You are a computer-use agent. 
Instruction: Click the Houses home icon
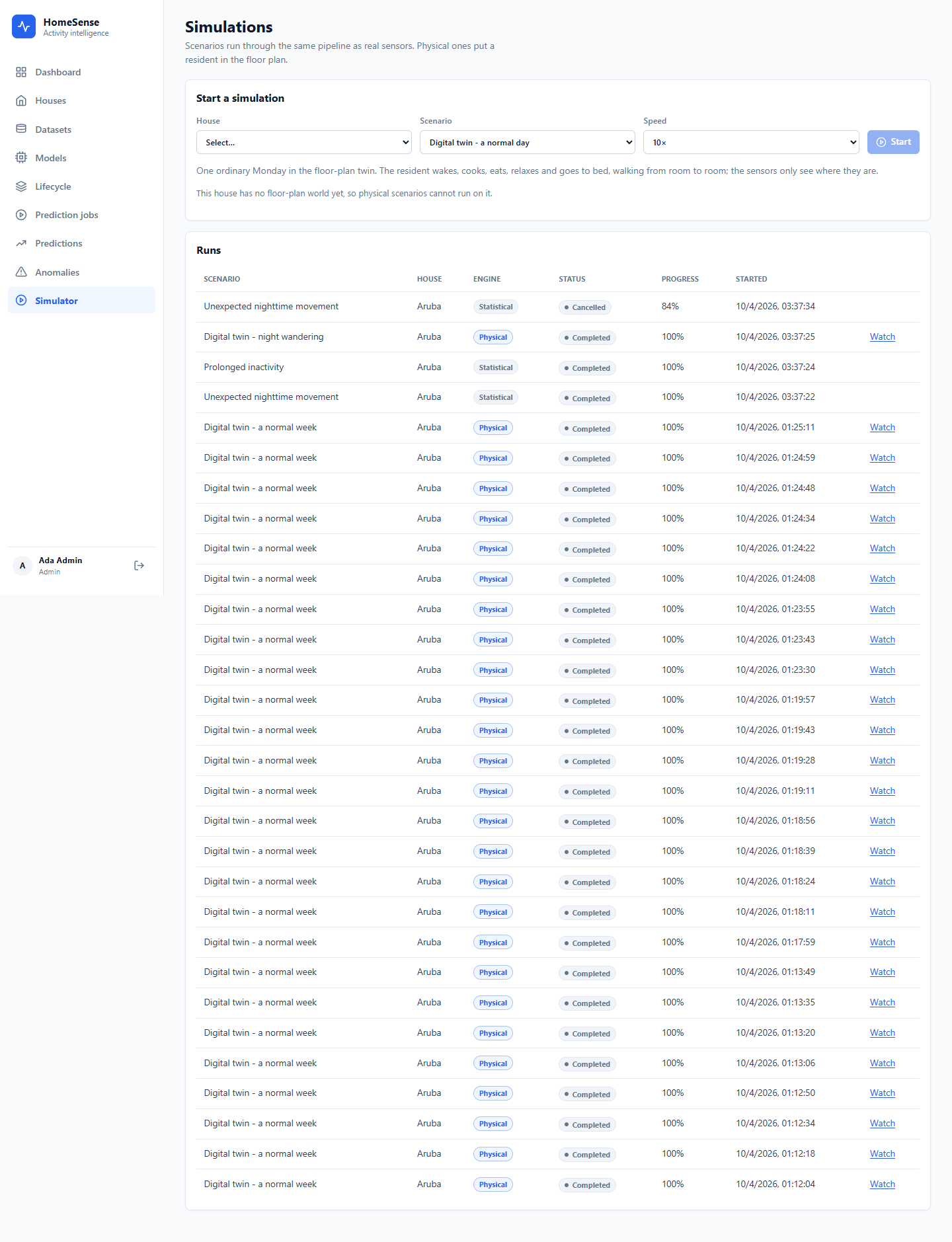coord(21,100)
